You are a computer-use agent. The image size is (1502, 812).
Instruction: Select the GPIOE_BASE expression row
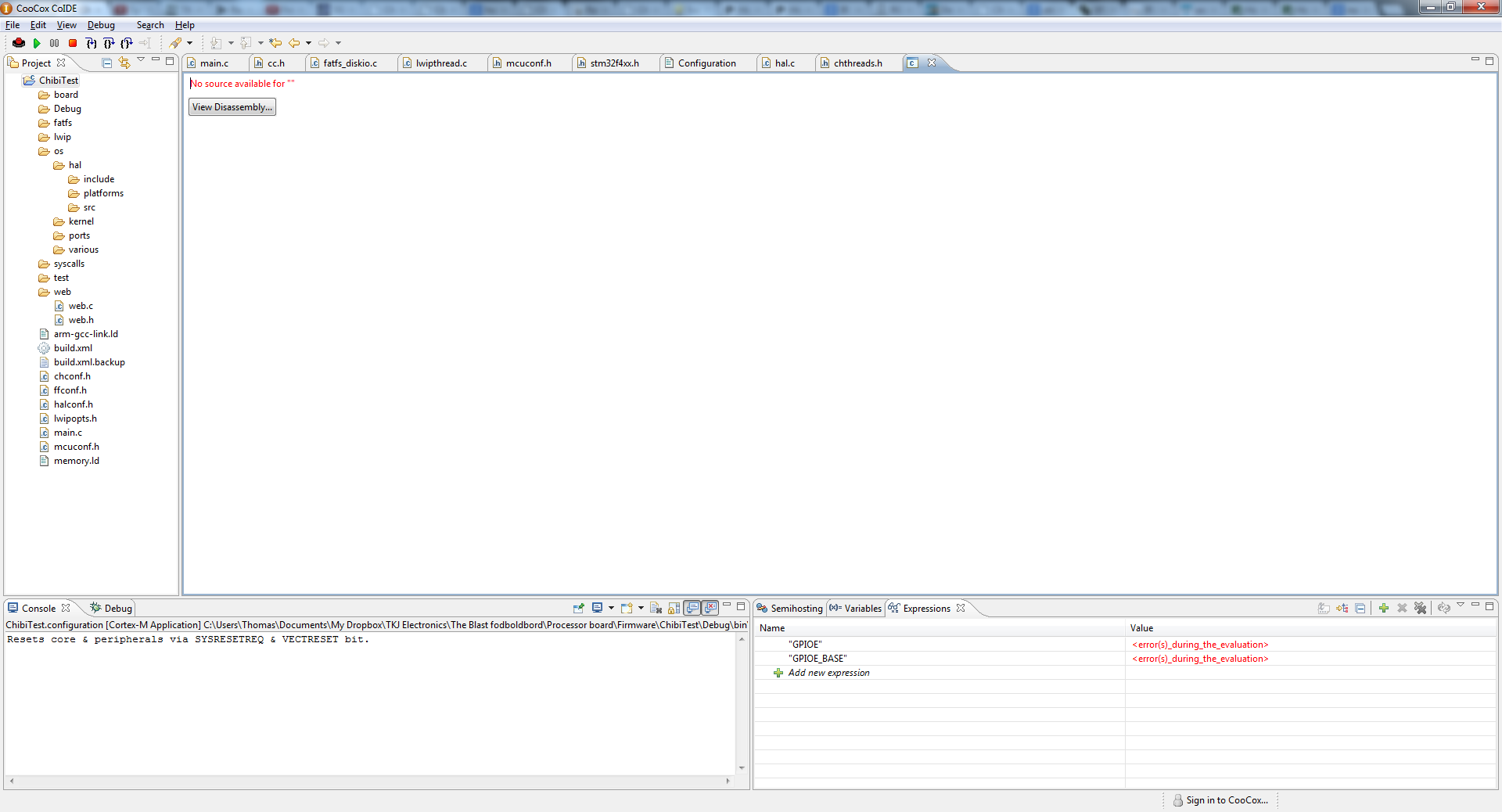(1125, 659)
